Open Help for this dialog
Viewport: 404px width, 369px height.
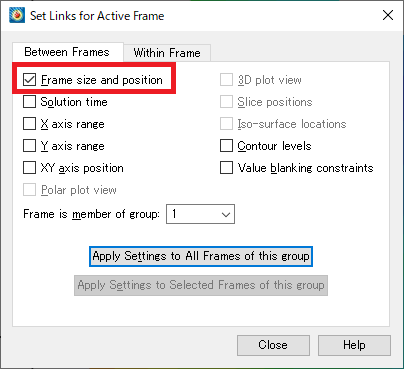(354, 345)
